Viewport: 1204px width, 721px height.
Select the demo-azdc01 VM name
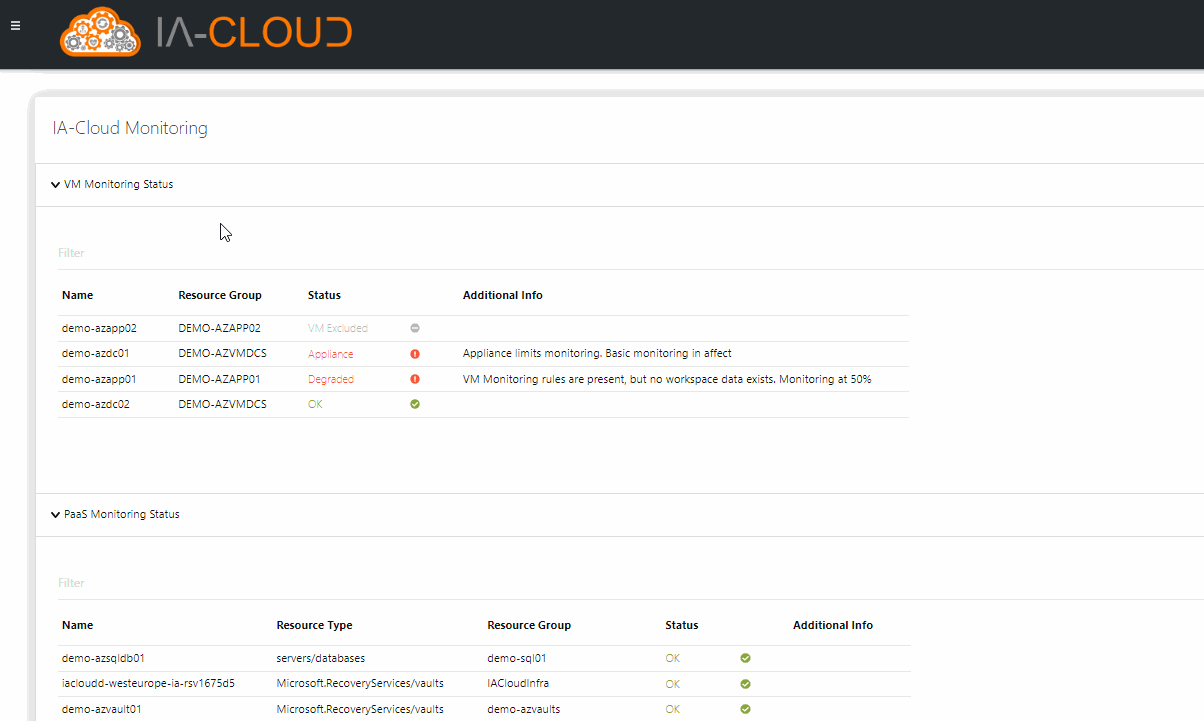coord(96,354)
